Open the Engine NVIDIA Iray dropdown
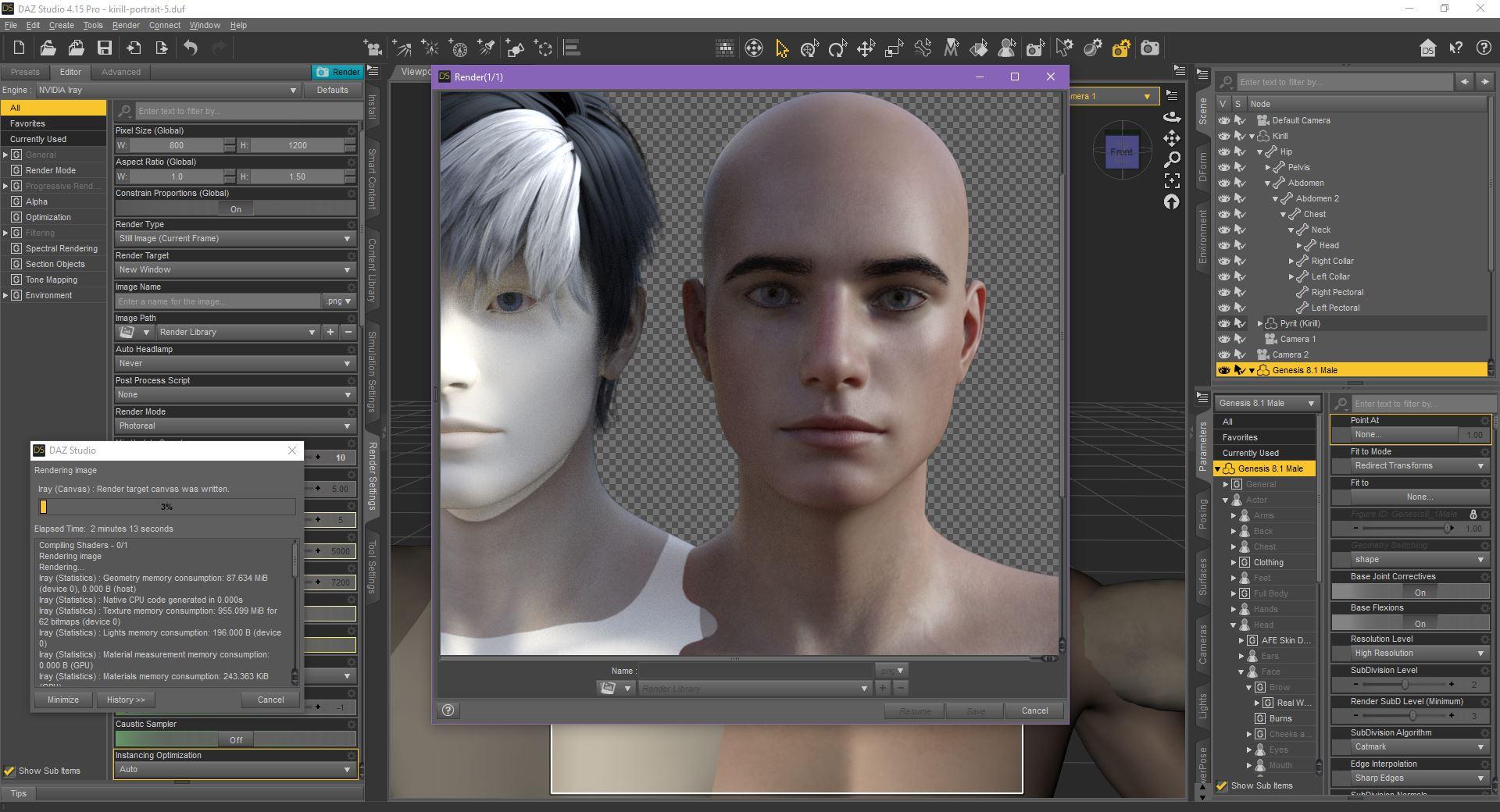The image size is (1500, 812). pos(166,90)
